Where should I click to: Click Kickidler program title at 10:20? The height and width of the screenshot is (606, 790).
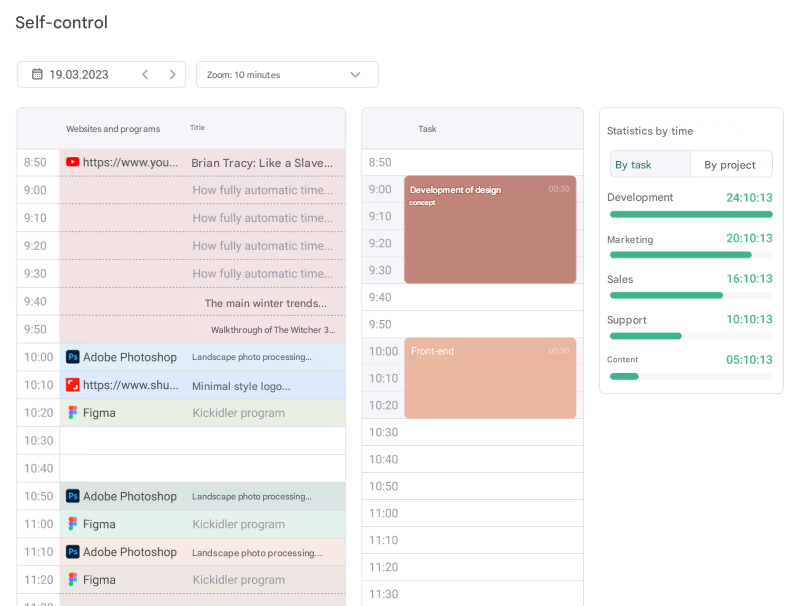point(238,413)
